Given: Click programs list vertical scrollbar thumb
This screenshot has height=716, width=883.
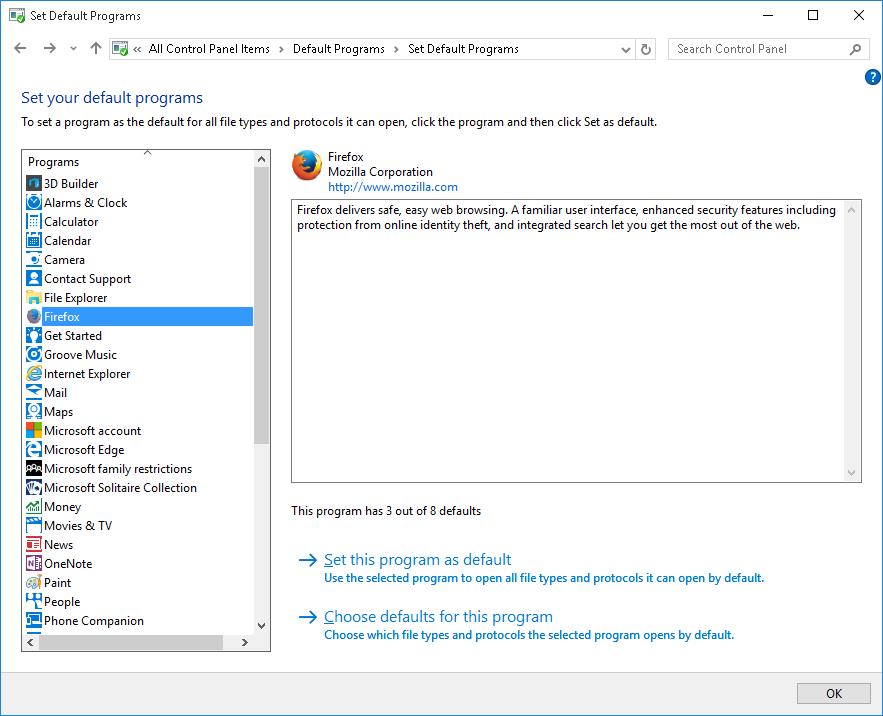Looking at the screenshot, I should pyautogui.click(x=261, y=305).
